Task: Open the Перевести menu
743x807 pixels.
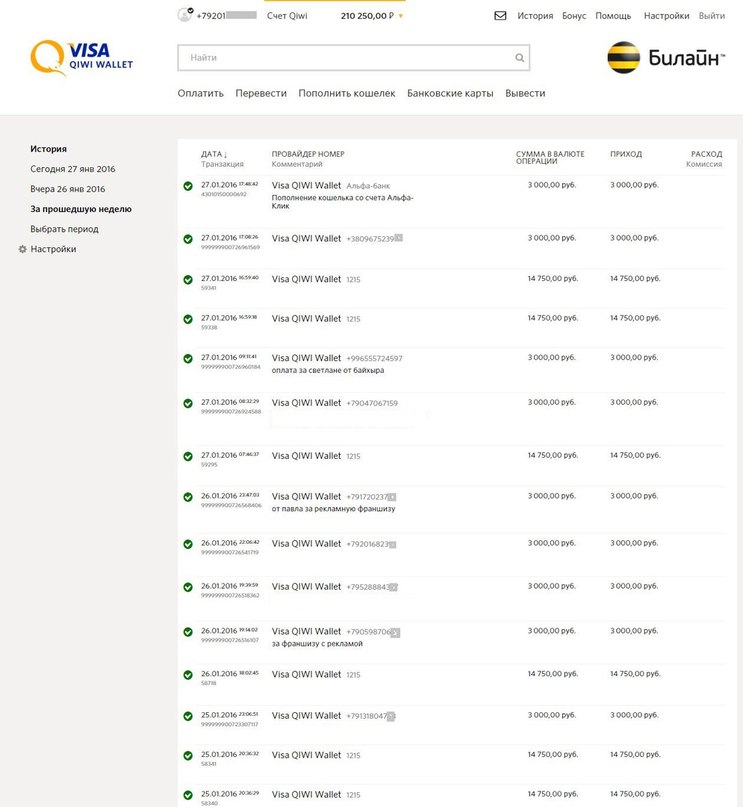Action: coord(261,93)
